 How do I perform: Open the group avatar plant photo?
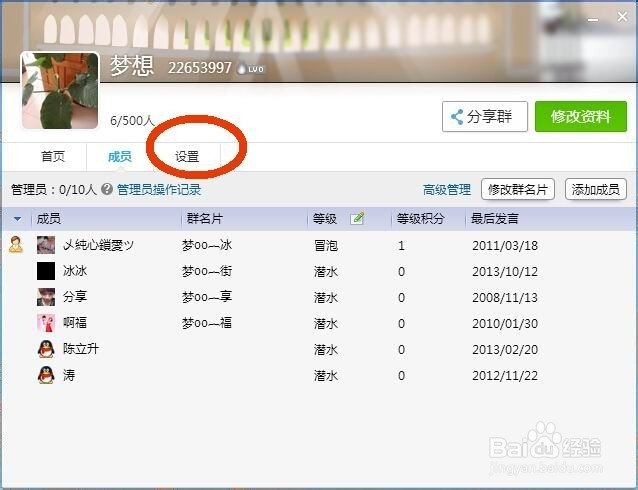coord(60,90)
